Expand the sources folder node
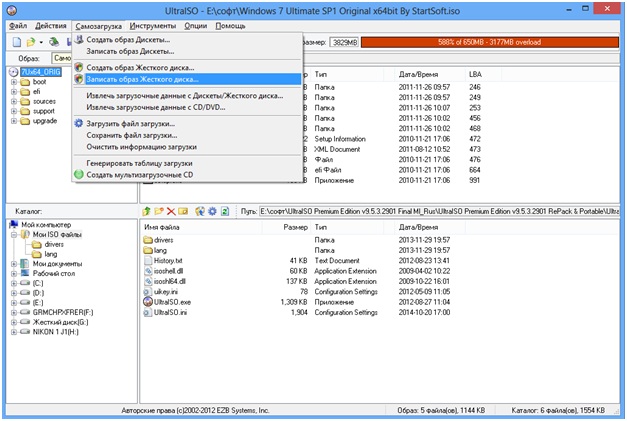The width and height of the screenshot is (627, 421). coord(14,102)
